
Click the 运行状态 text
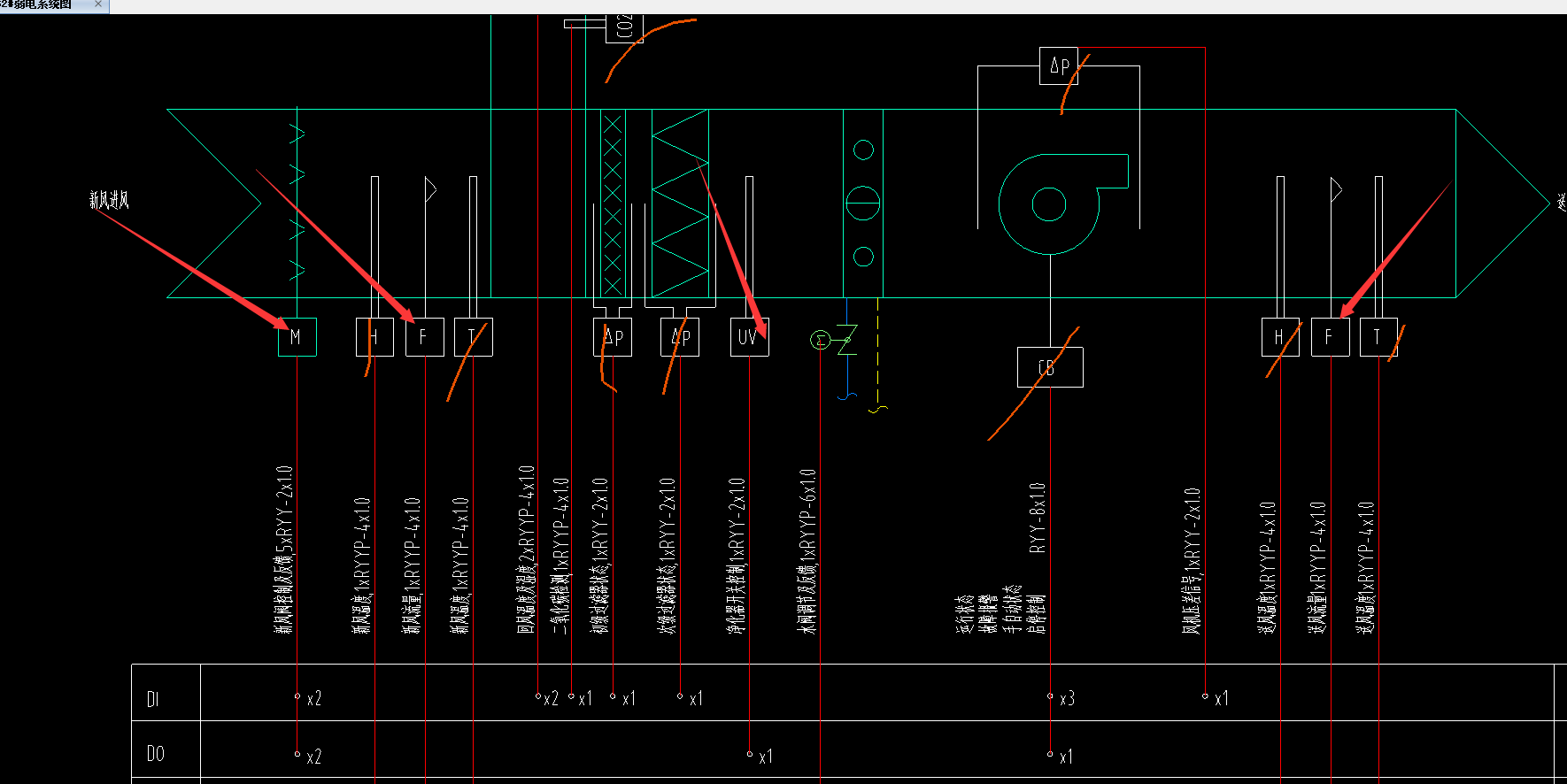coord(965,615)
